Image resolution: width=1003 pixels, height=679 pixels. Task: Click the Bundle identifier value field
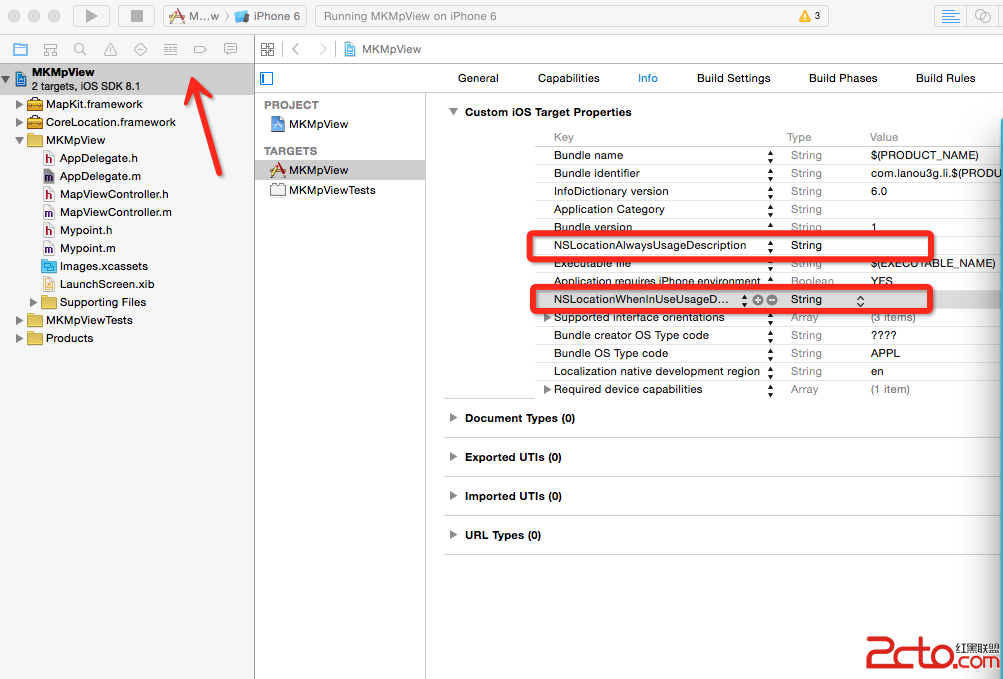930,173
